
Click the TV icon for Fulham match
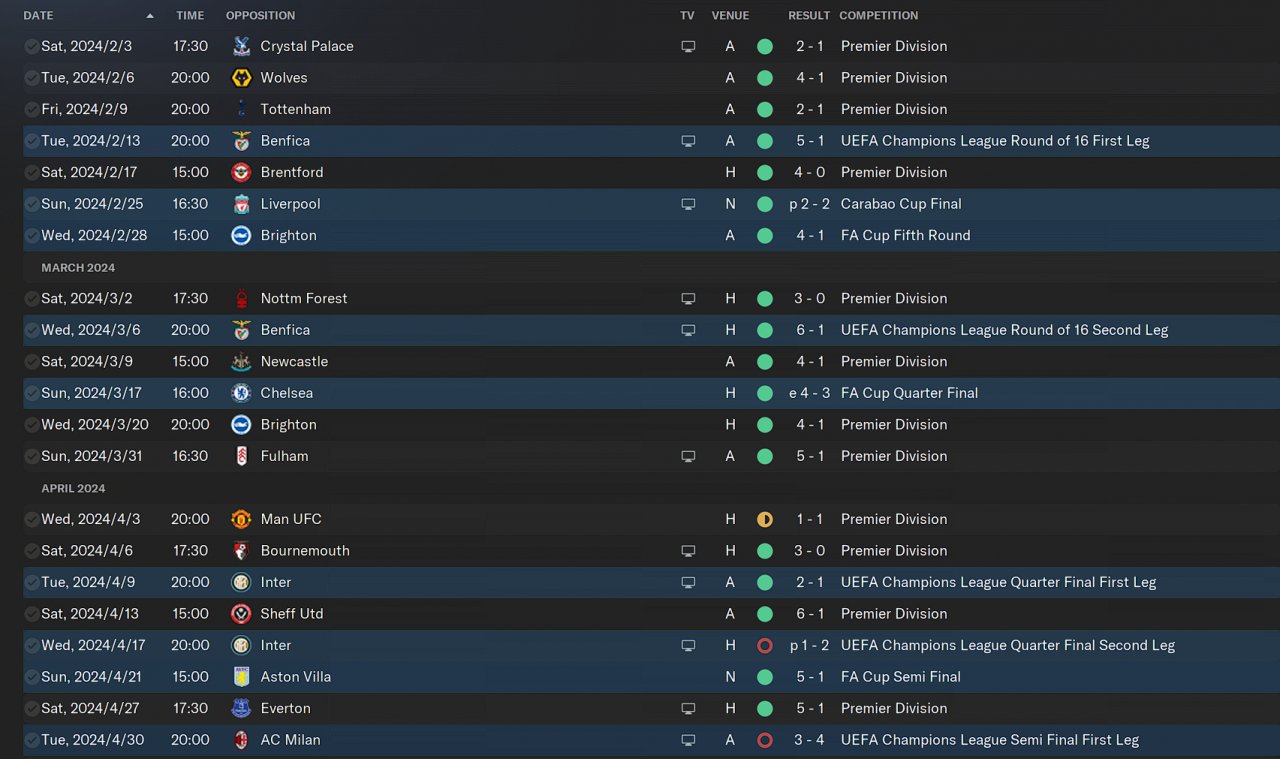pyautogui.click(x=688, y=456)
